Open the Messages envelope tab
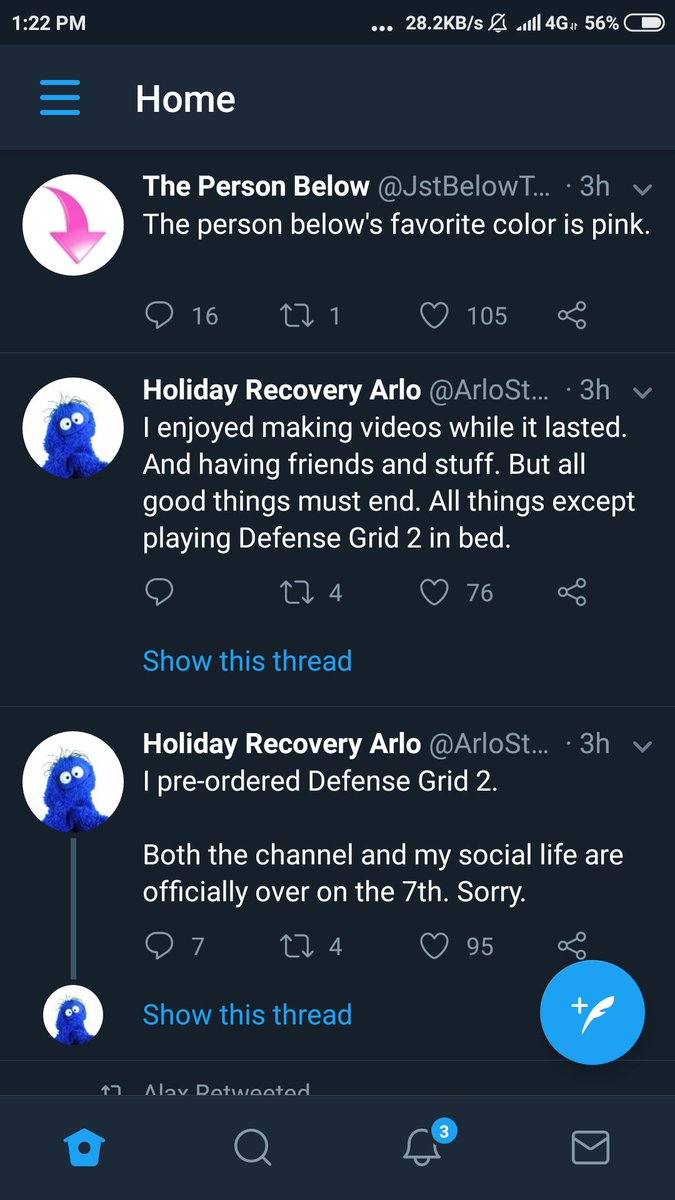 point(590,1147)
